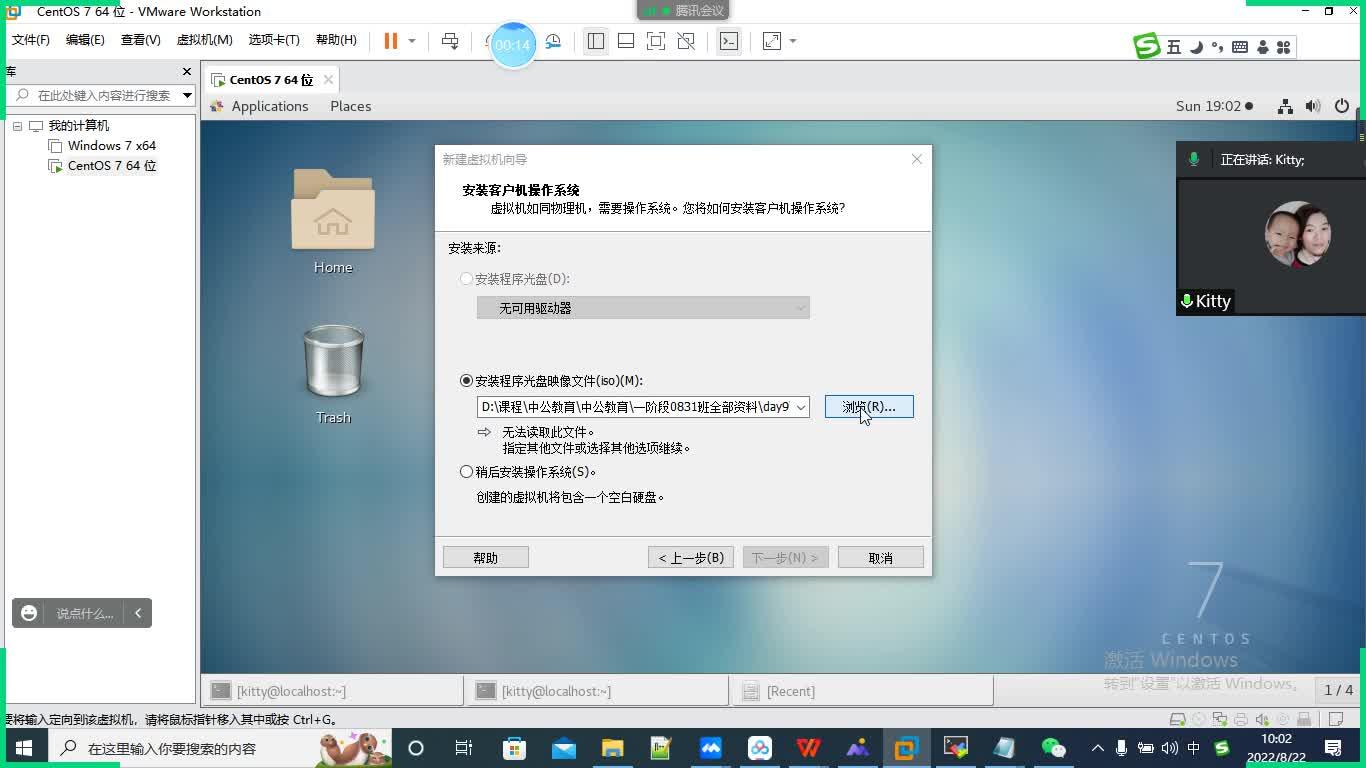Screen dimensions: 1366x768
Task: Open first [kitty@localhost:~] taskbar window
Action: pos(333,691)
